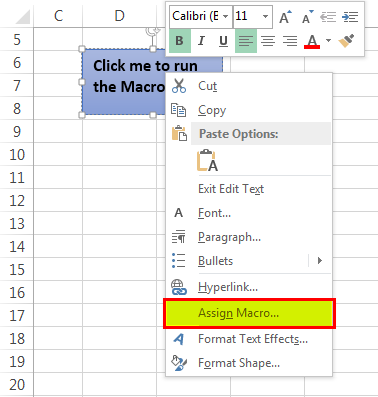378x397 pixels.
Task: Toggle Underline formatting in mini toolbar
Action: (223, 41)
